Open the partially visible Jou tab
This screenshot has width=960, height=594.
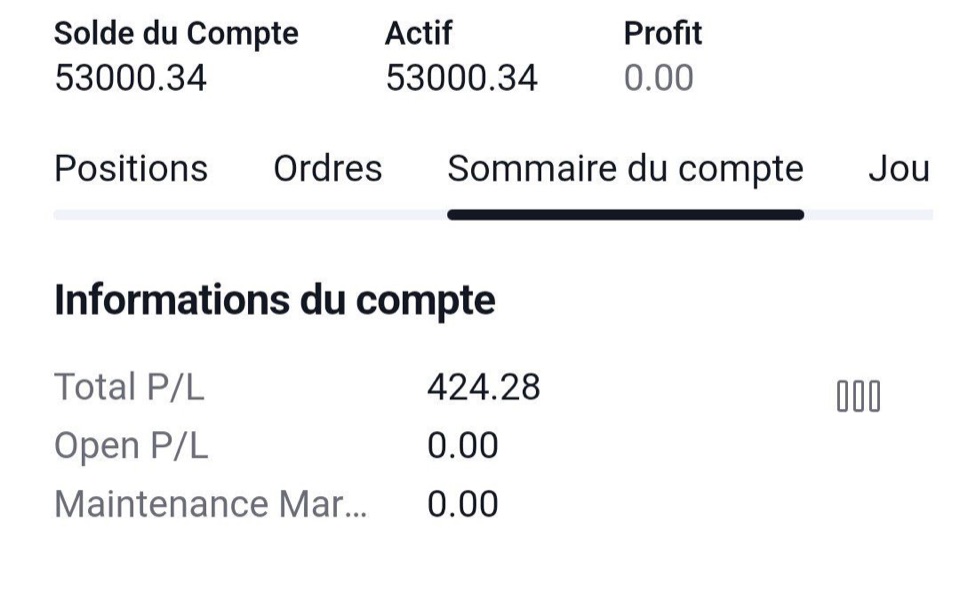[x=899, y=168]
